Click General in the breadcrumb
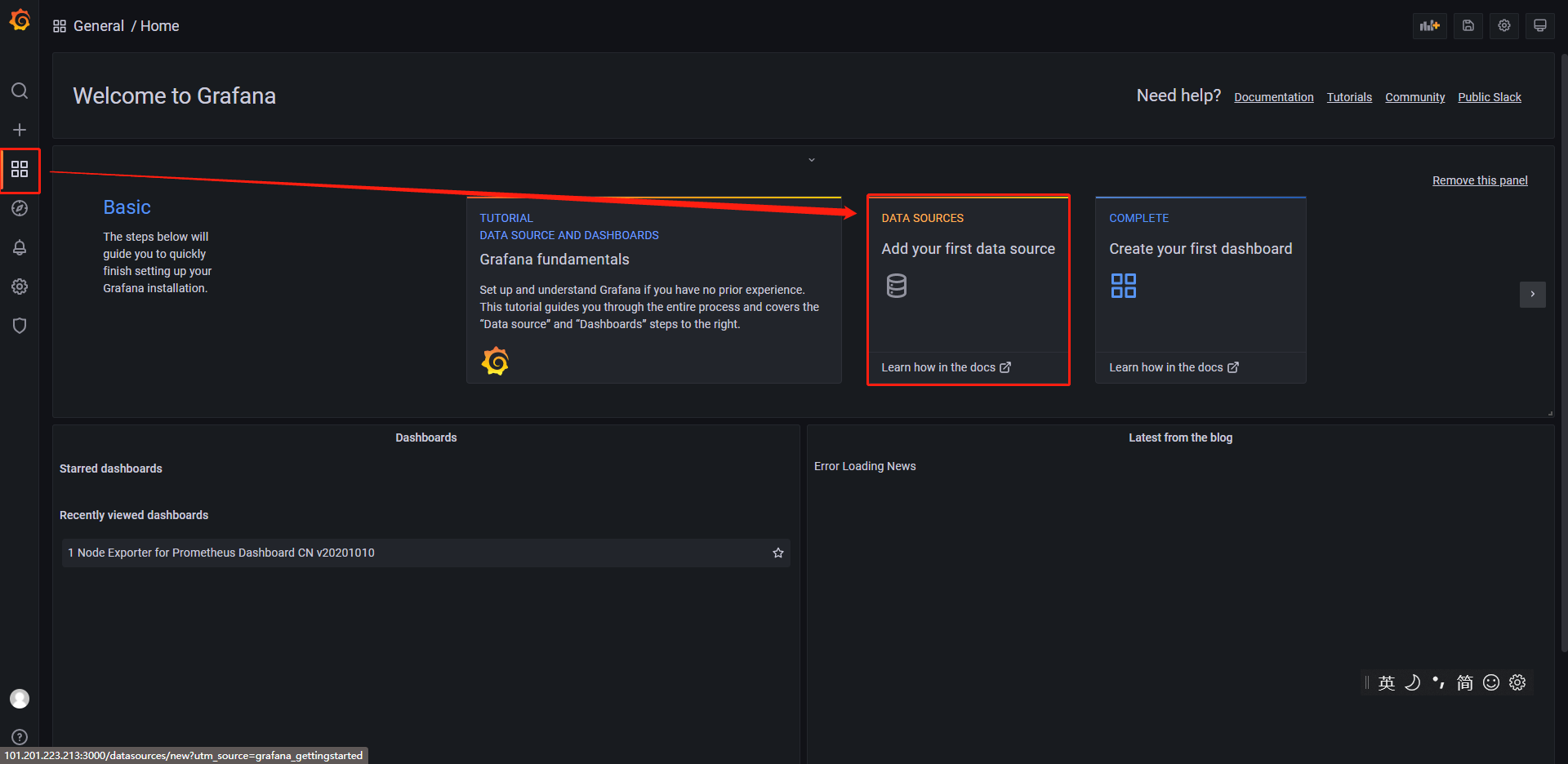This screenshot has height=764, width=1568. coord(99,26)
